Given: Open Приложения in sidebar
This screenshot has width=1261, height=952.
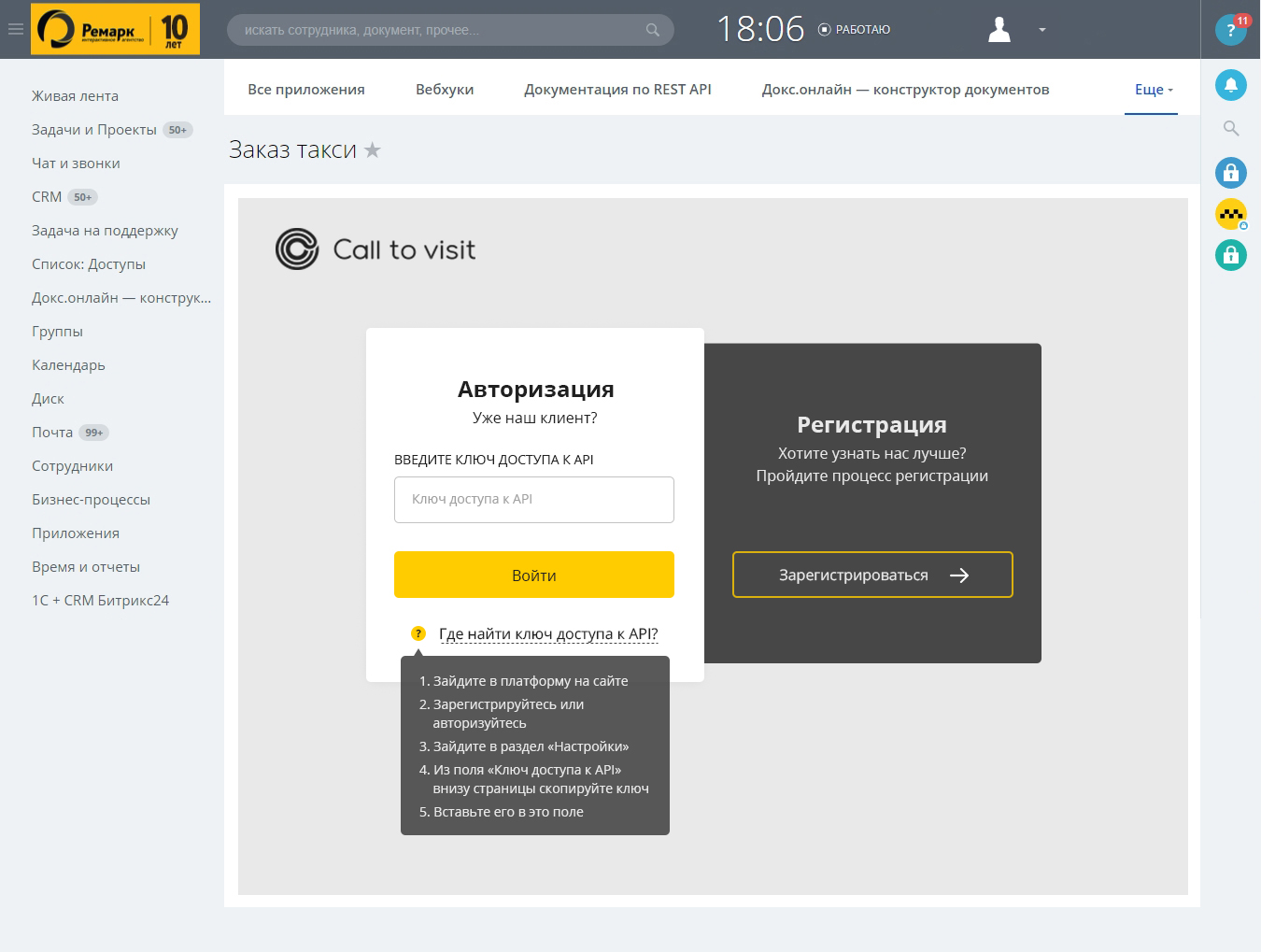Looking at the screenshot, I should pyautogui.click(x=76, y=533).
